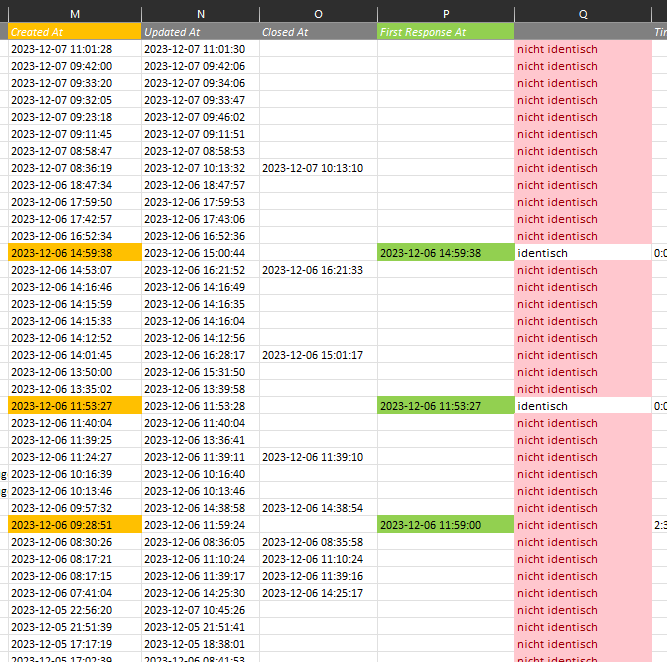Click the 'First Response At' header cell

click(x=446, y=32)
